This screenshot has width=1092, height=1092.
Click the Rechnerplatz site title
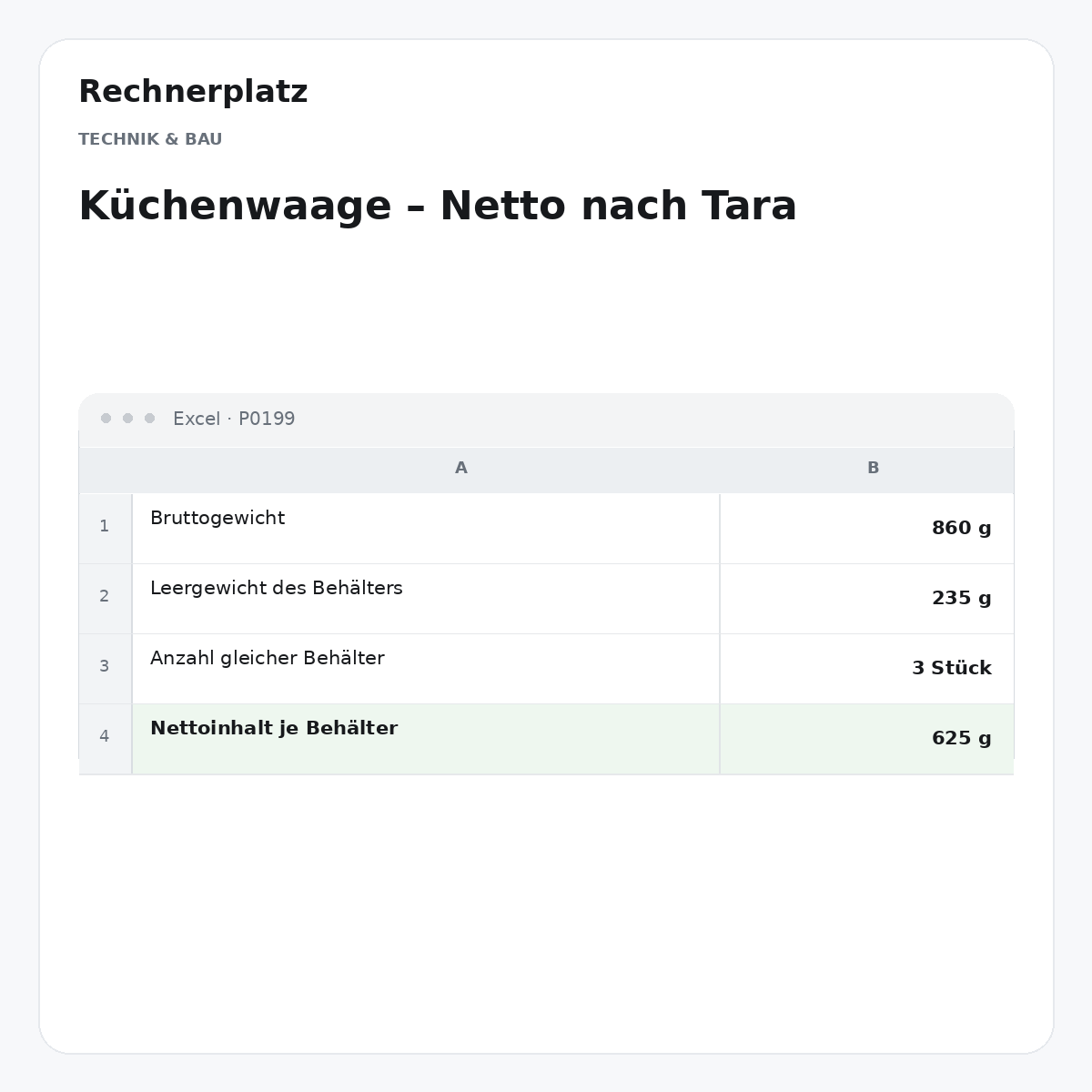click(193, 92)
